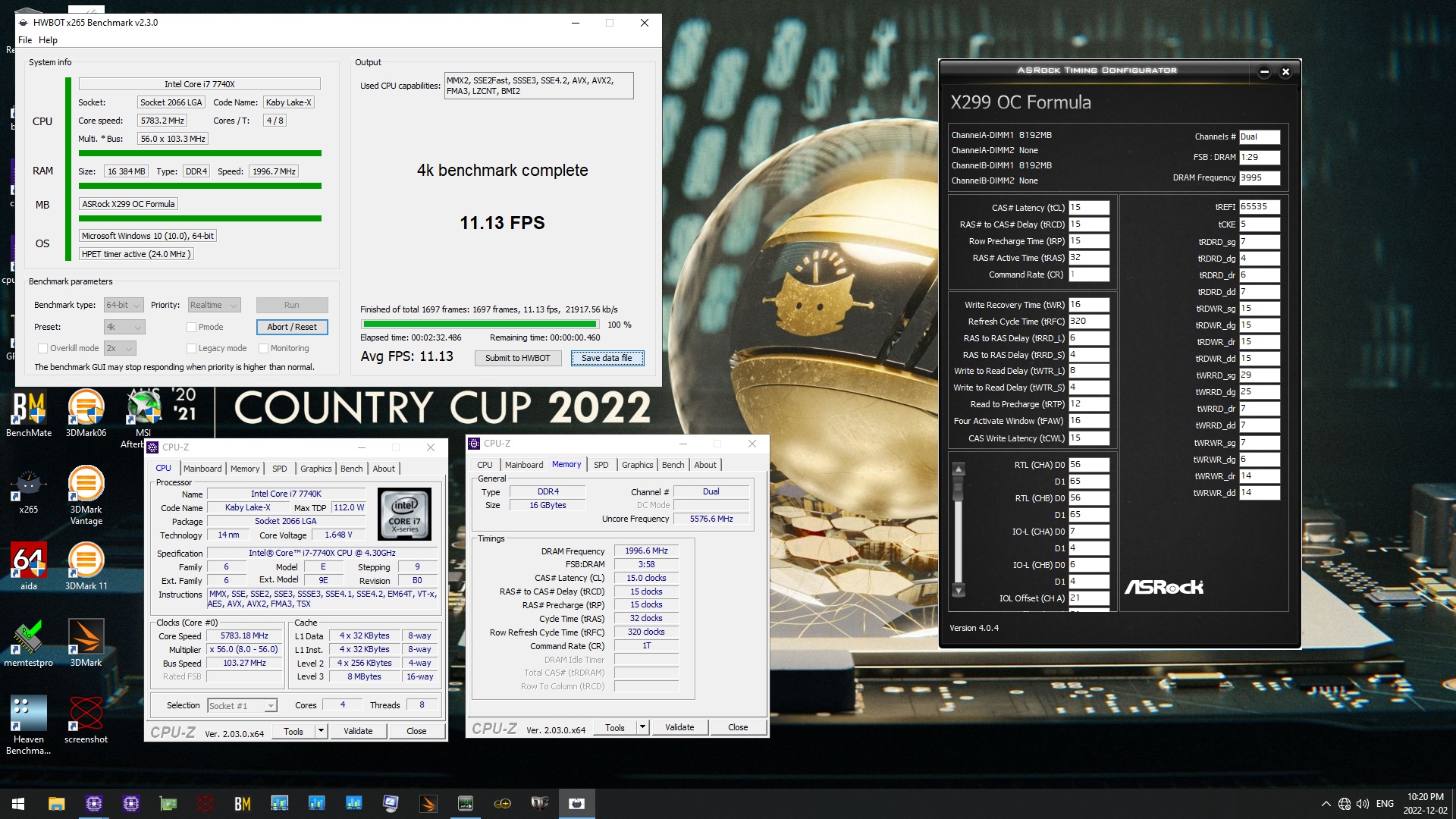
Task: Click the scroll up arrow in Timing Configurator
Action: [x=959, y=469]
